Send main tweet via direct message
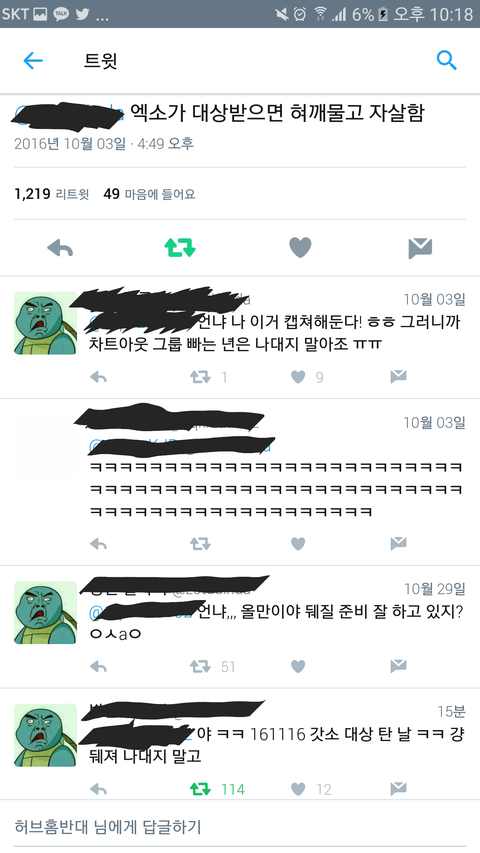This screenshot has width=480, height=853. (x=420, y=248)
